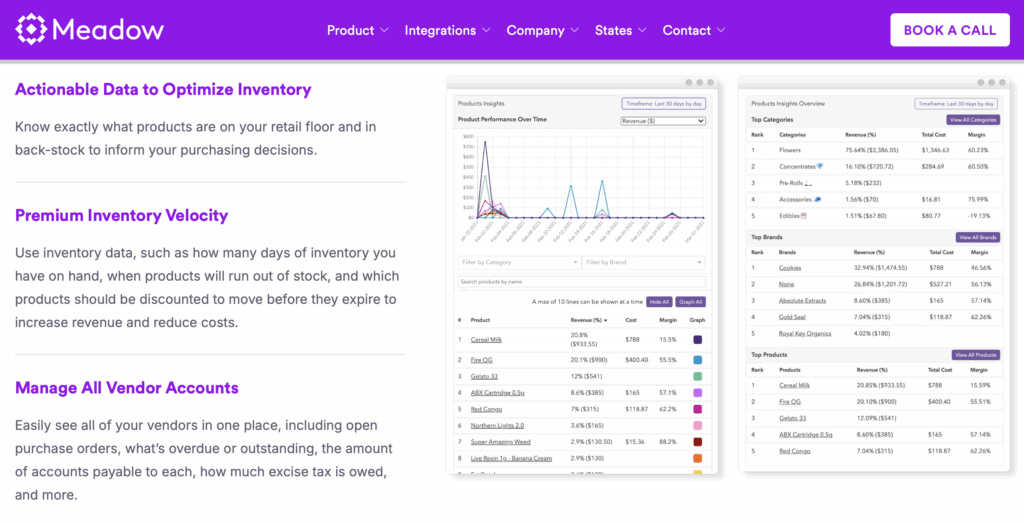Expand the Filter by Category dropdown
The width and height of the screenshot is (1024, 524).
(x=518, y=262)
